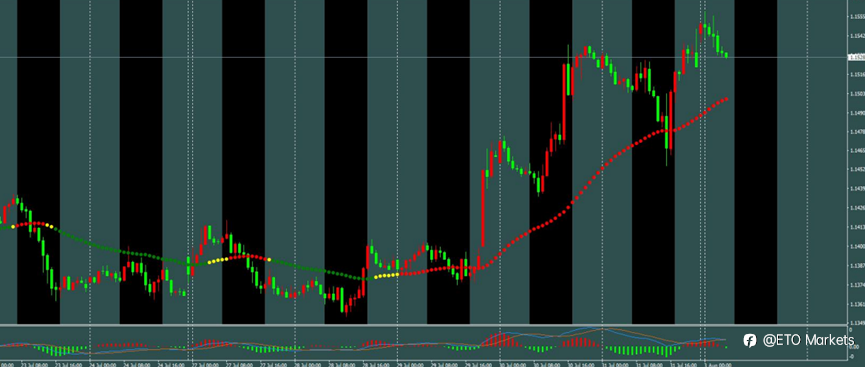Select the last green candle at current price
Screen dimensions: 865x367
coord(727,55)
